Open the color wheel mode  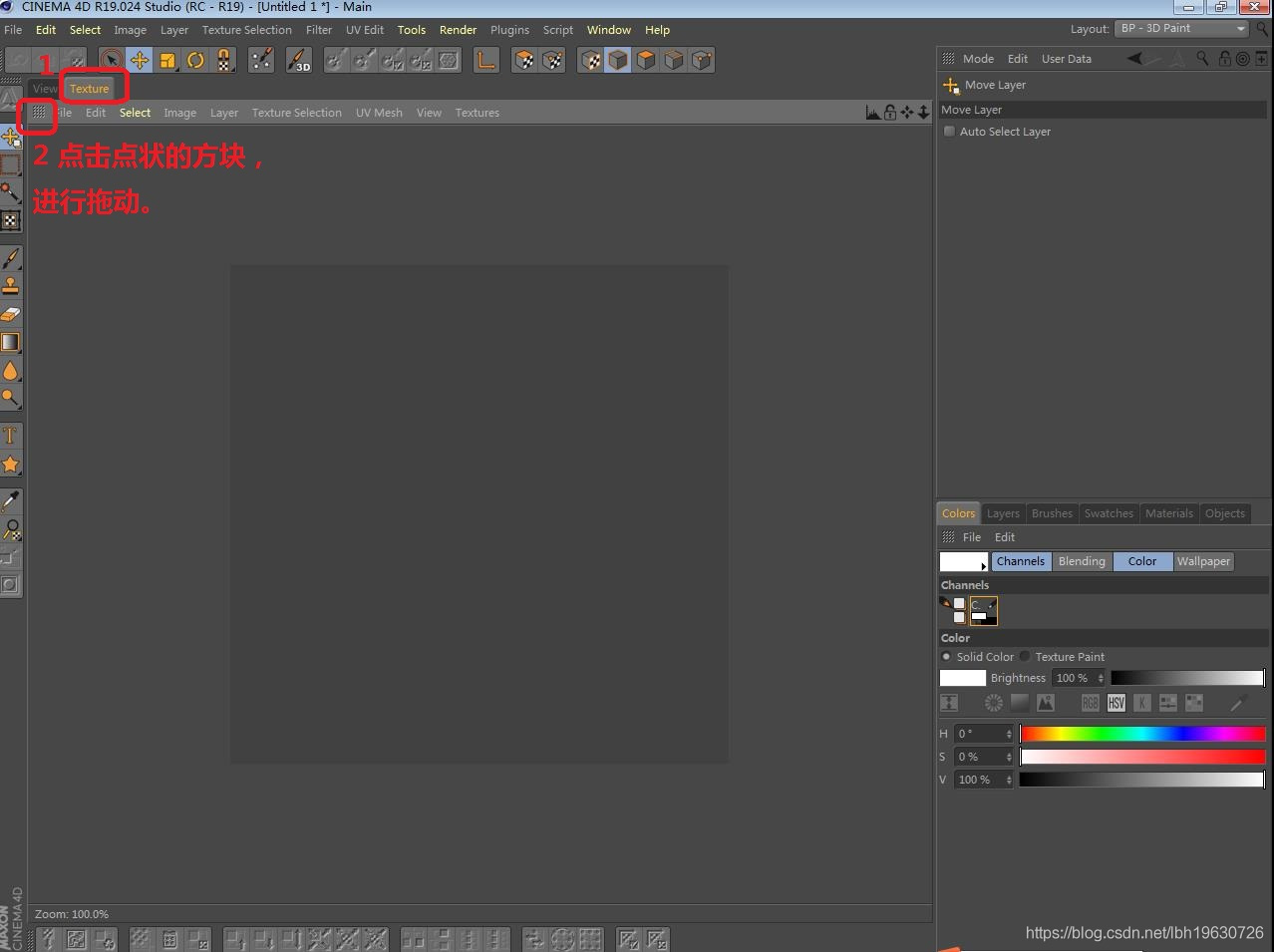[x=994, y=703]
